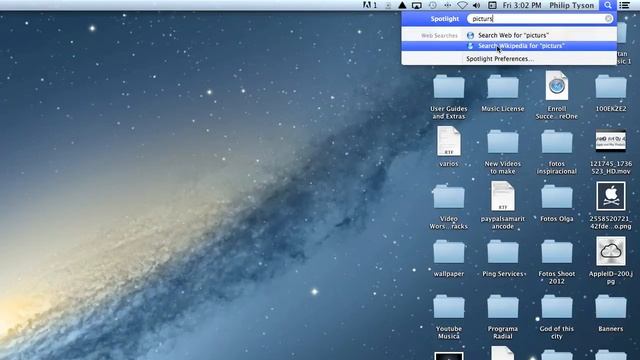Select the Video Wors...racks folder
This screenshot has width=640, height=360.
tap(449, 197)
